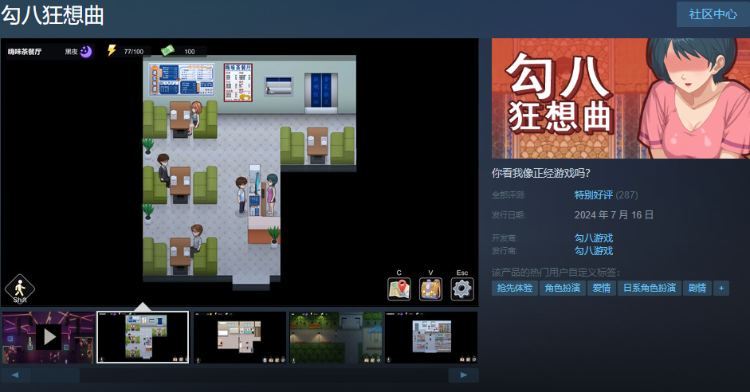Select the 角色扮演 tag
Viewport: 750px width, 392px height.
pos(562,288)
